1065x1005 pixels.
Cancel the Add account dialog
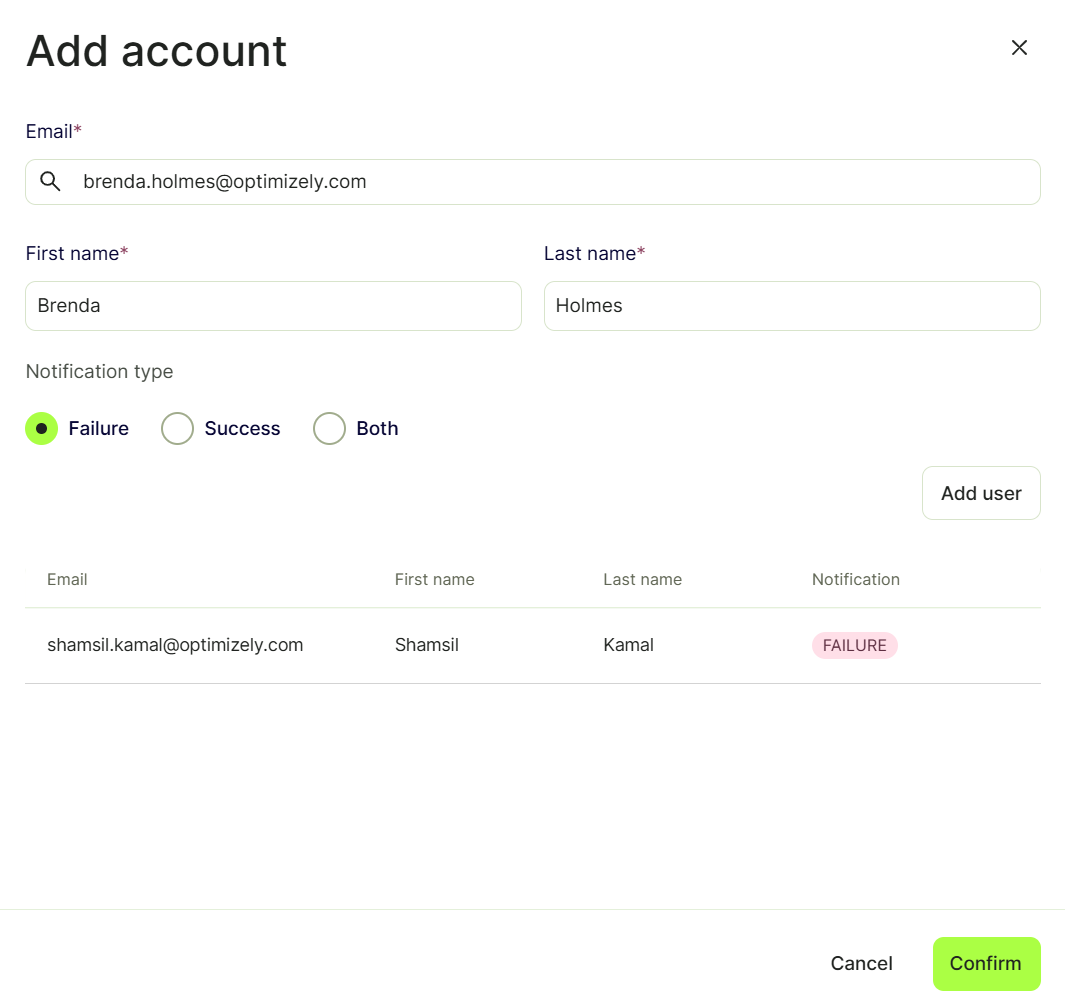[x=861, y=963]
